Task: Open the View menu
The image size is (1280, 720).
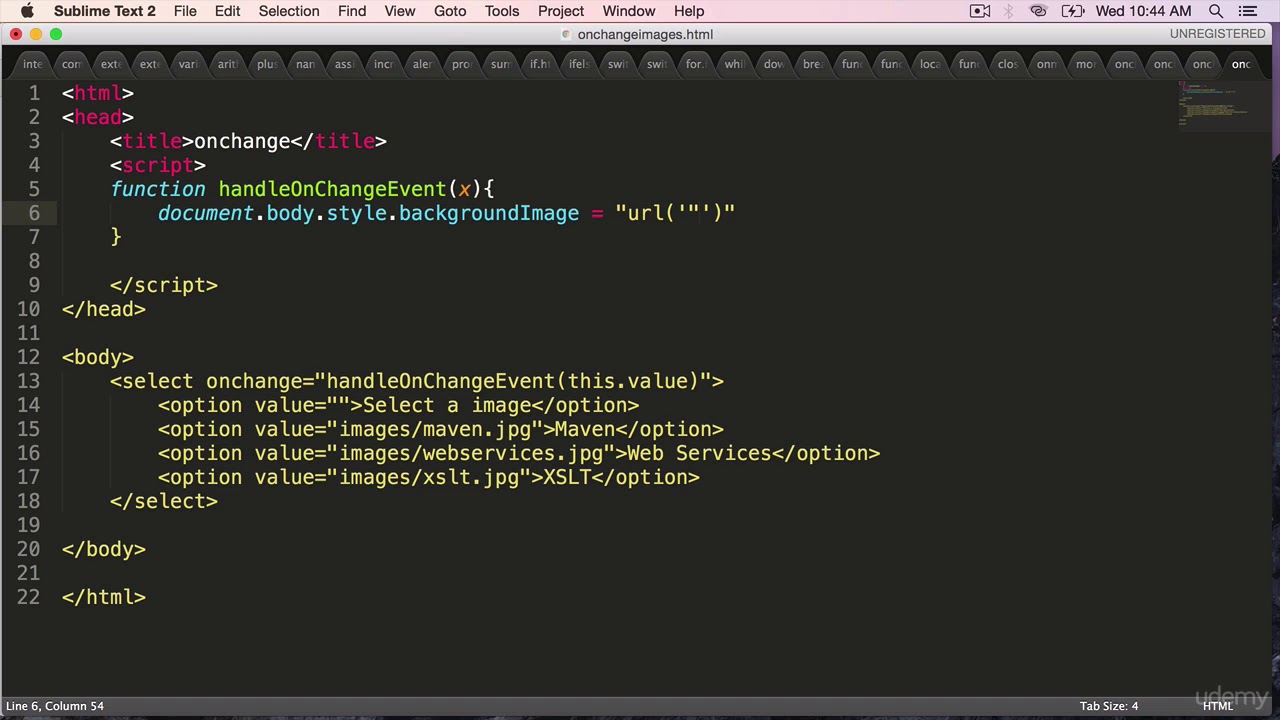Action: coord(400,11)
